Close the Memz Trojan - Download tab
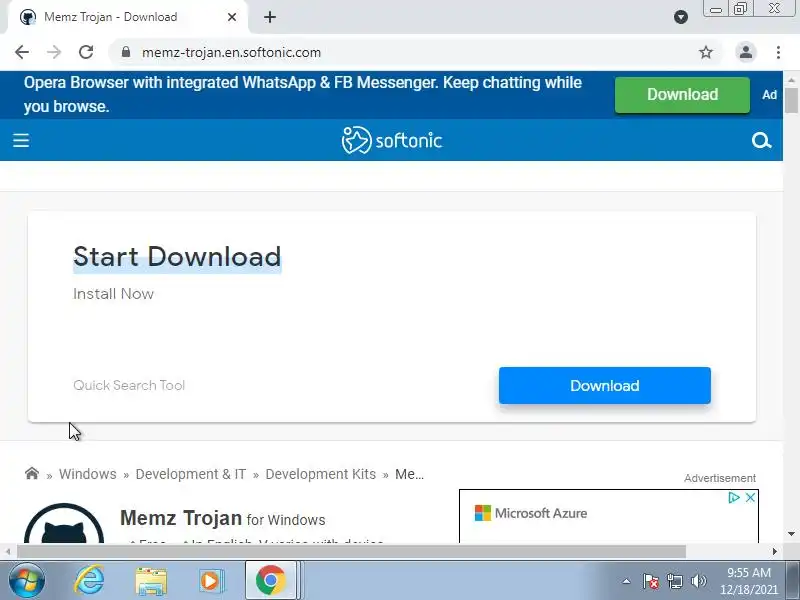The image size is (800, 600). (x=232, y=17)
